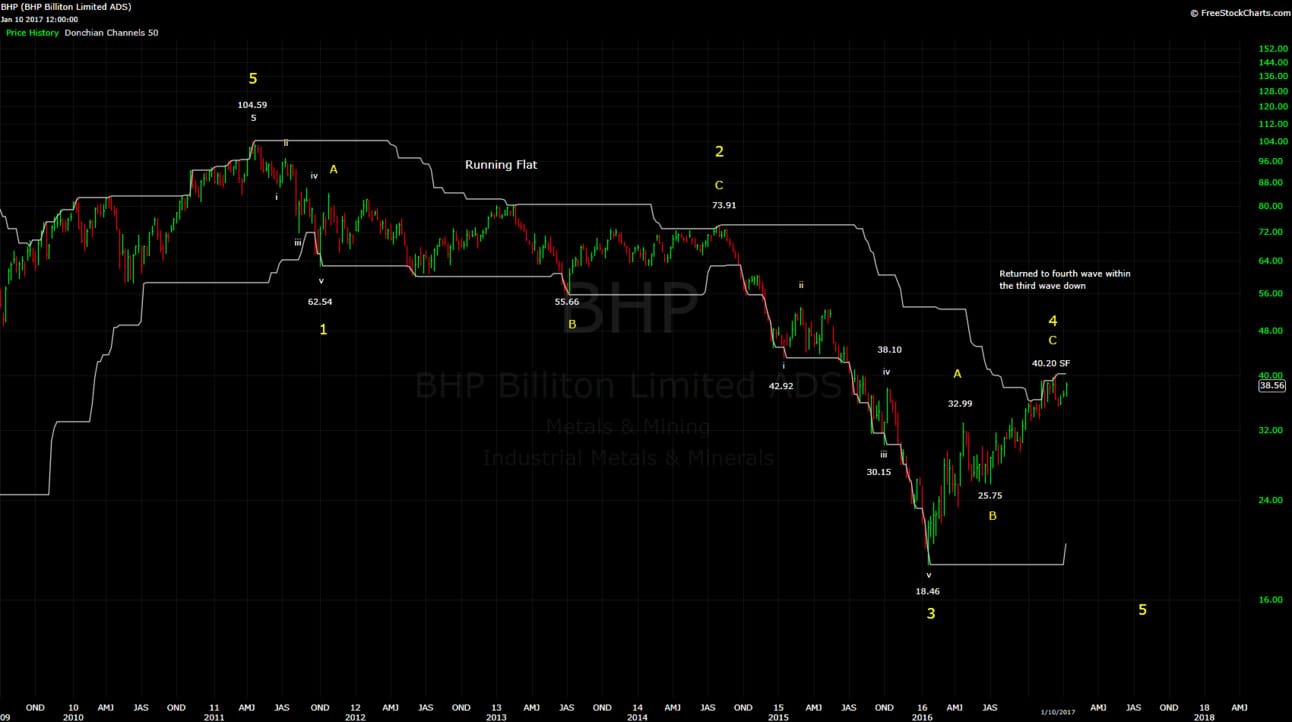This screenshot has width=1292, height=722.
Task: Click the BHP (BHP Billiton Limited ADS) chart title
Action: click(x=65, y=7)
